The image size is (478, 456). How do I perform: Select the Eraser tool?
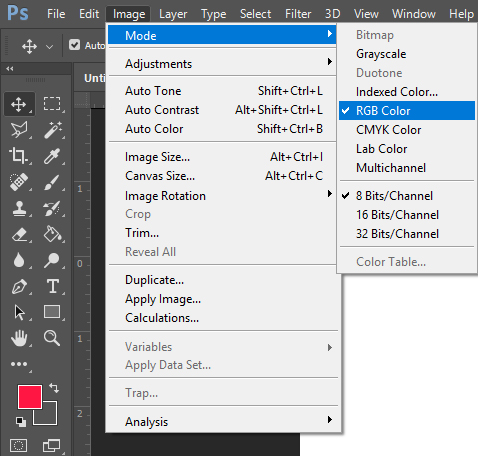tap(19, 235)
